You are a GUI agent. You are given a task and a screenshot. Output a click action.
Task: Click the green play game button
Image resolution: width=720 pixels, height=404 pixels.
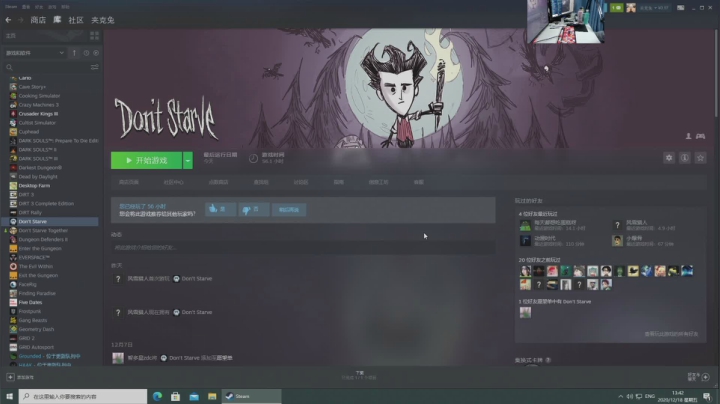(x=146, y=160)
